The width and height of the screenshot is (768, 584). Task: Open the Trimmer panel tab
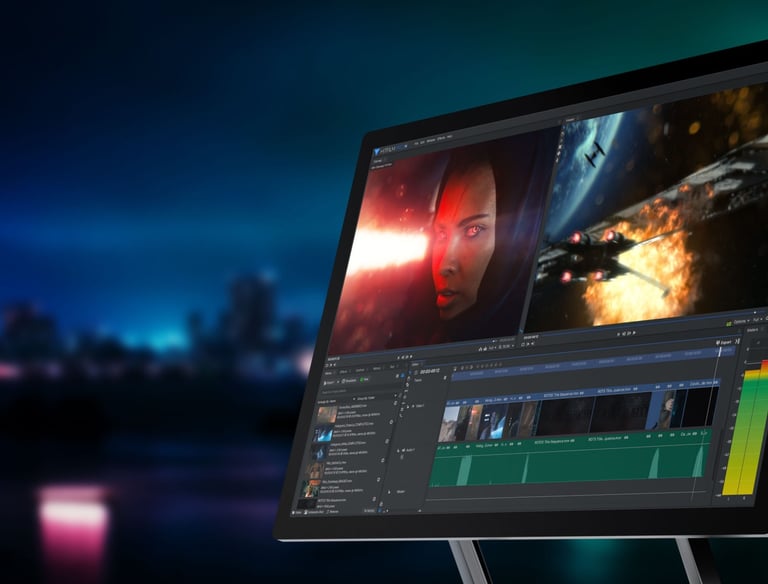pyautogui.click(x=378, y=160)
